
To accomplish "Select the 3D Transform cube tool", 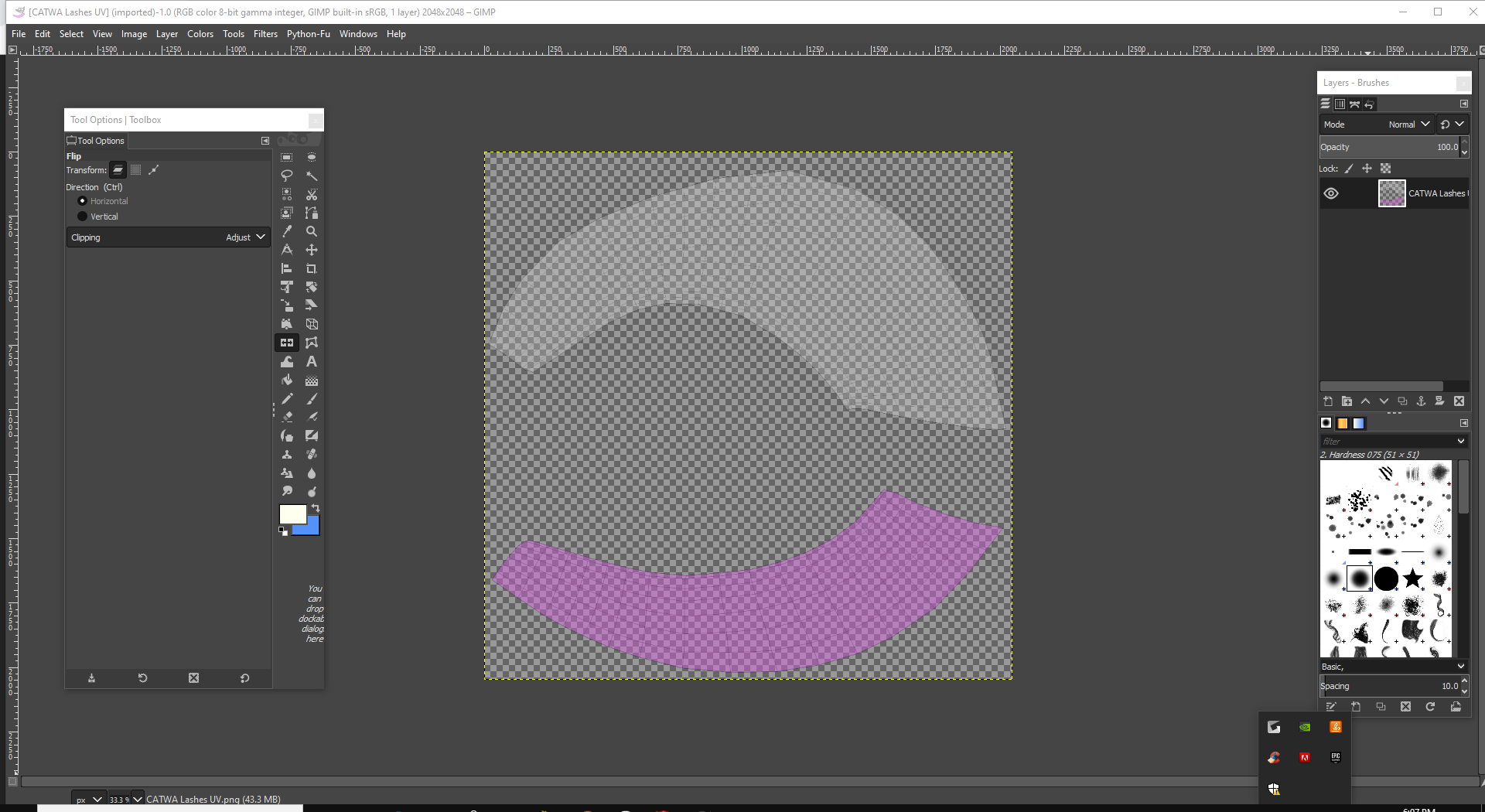I will 312,324.
